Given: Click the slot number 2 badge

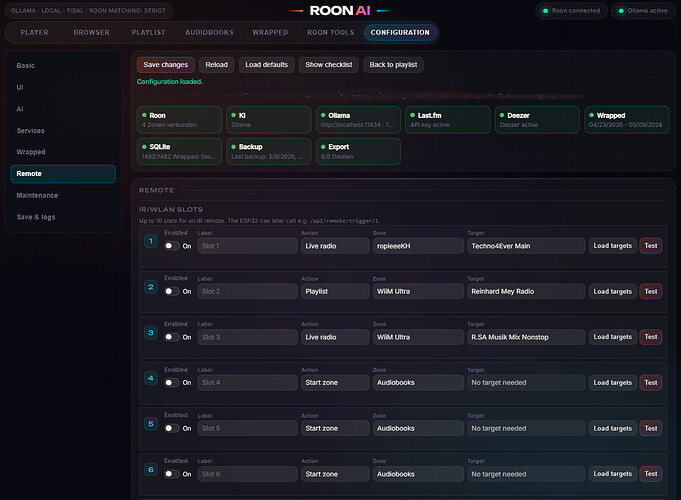Looking at the screenshot, I should [151, 287].
